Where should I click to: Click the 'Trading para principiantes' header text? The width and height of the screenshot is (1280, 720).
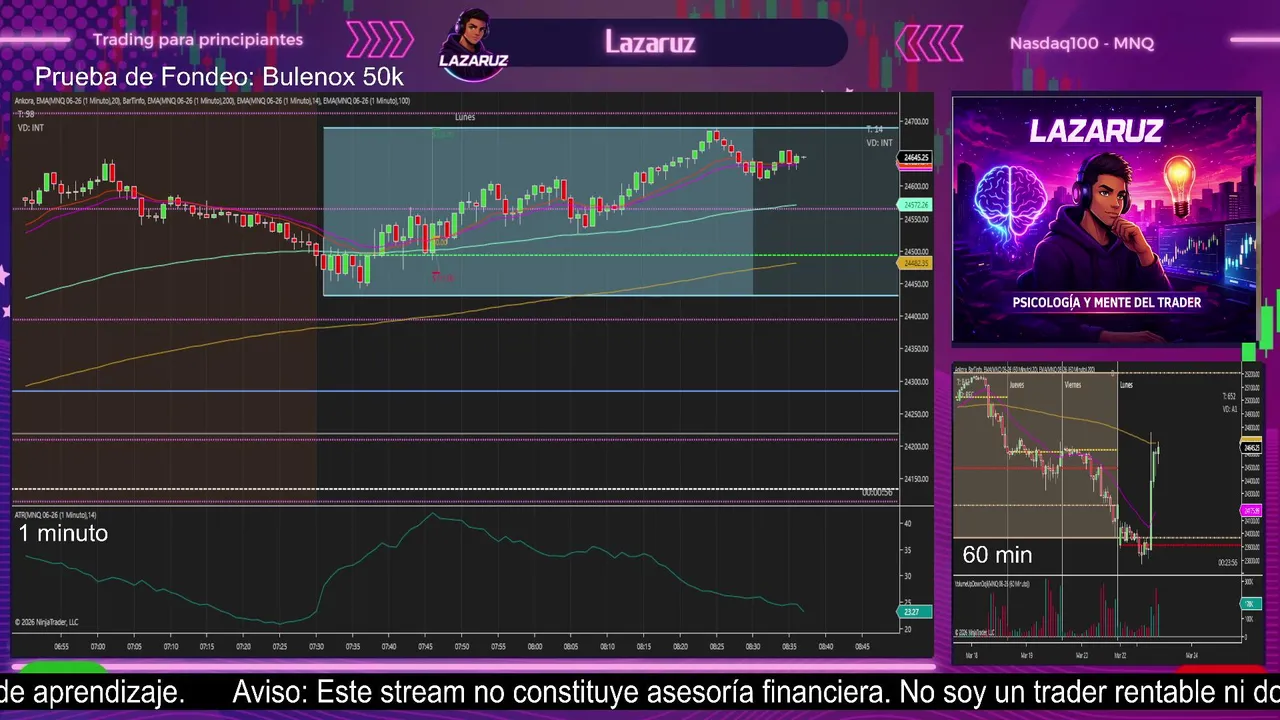(x=198, y=40)
